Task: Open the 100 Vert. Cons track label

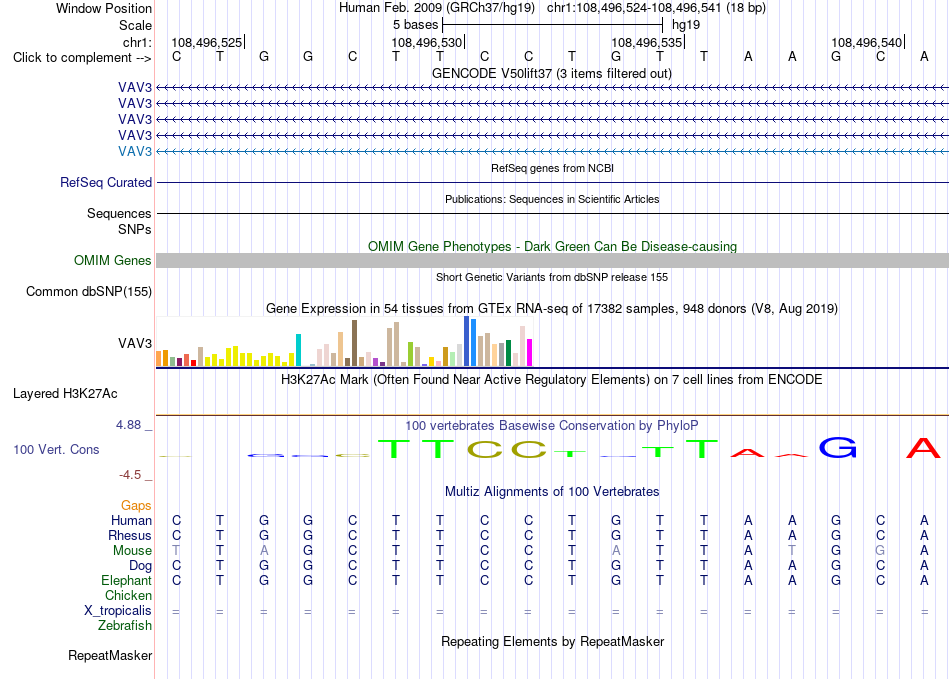Action: pyautogui.click(x=56, y=449)
